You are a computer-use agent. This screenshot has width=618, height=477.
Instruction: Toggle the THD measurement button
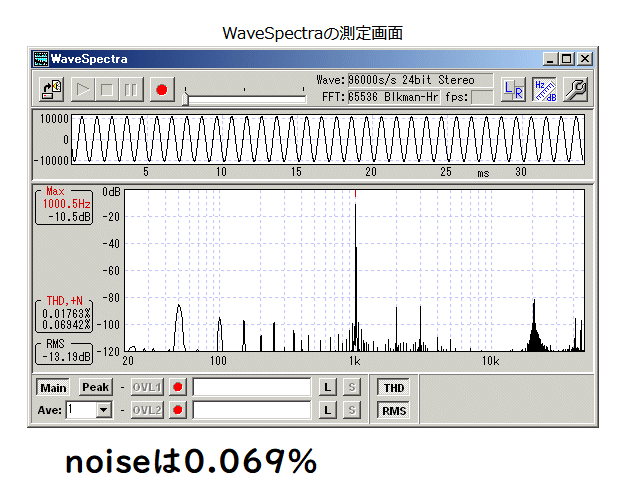[x=394, y=388]
